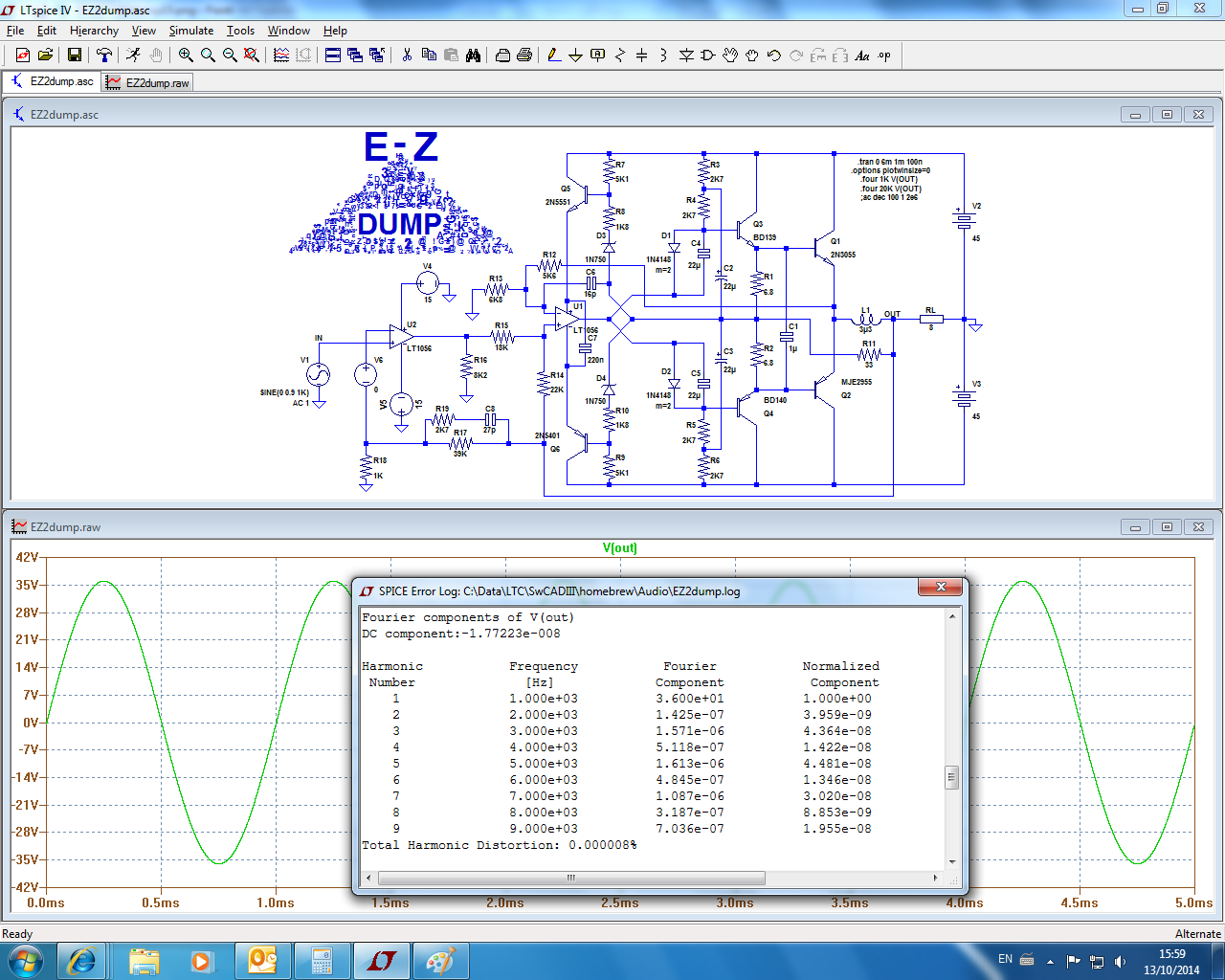Open Internet Explorer from the taskbar
The image size is (1225, 980).
click(81, 961)
